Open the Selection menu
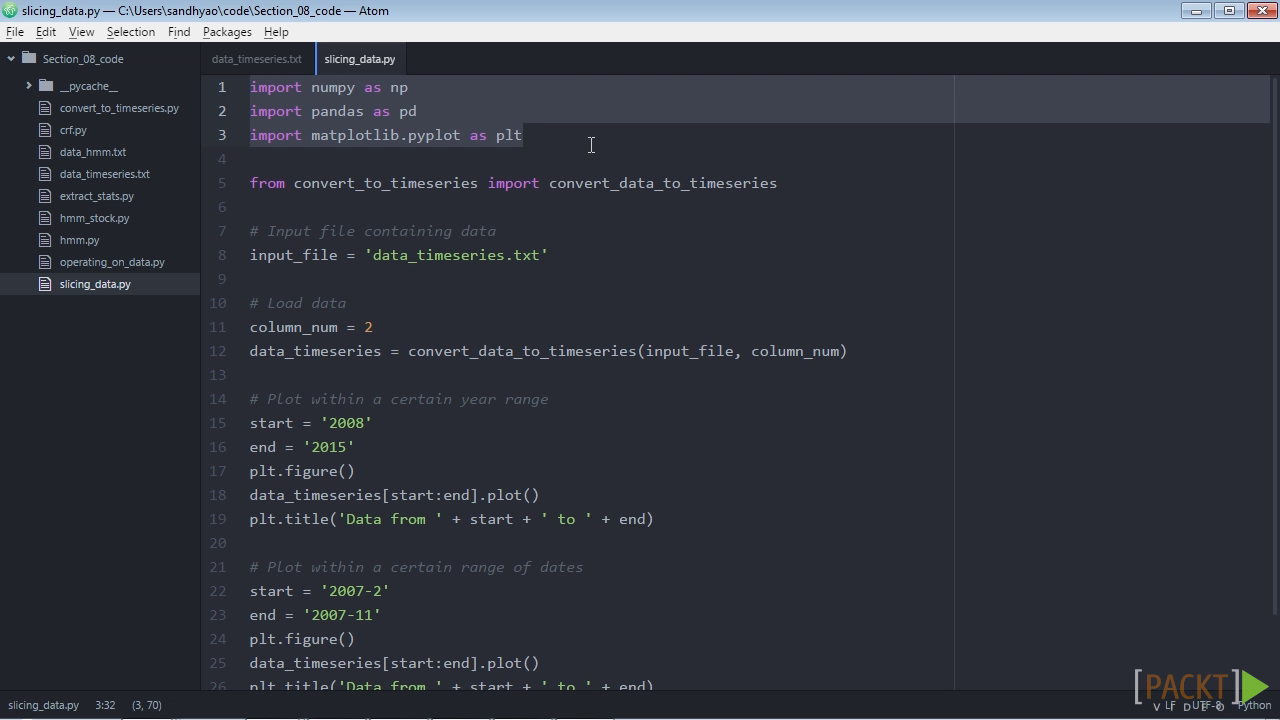Viewport: 1280px width, 720px height. [131, 32]
